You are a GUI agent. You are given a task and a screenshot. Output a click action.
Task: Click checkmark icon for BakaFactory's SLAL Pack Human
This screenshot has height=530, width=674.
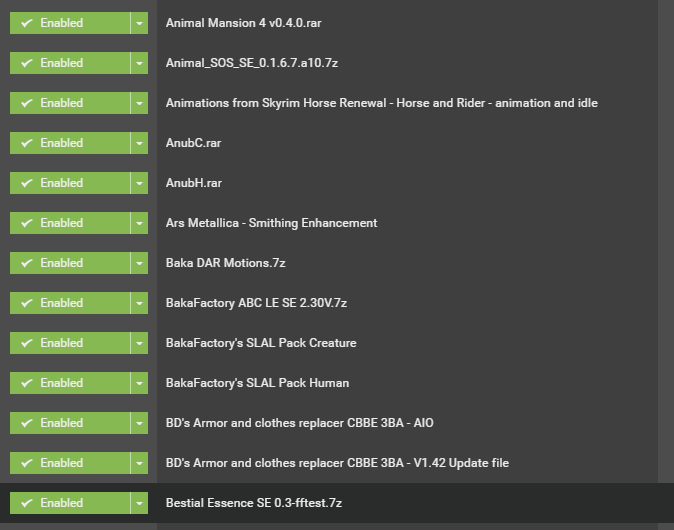pyautogui.click(x=27, y=383)
